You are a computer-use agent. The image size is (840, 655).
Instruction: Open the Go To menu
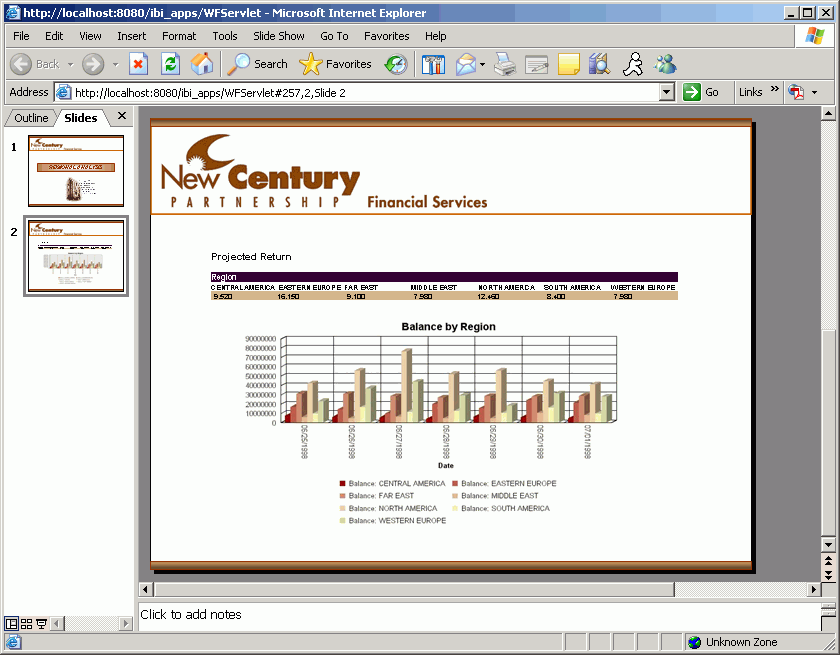pyautogui.click(x=334, y=36)
